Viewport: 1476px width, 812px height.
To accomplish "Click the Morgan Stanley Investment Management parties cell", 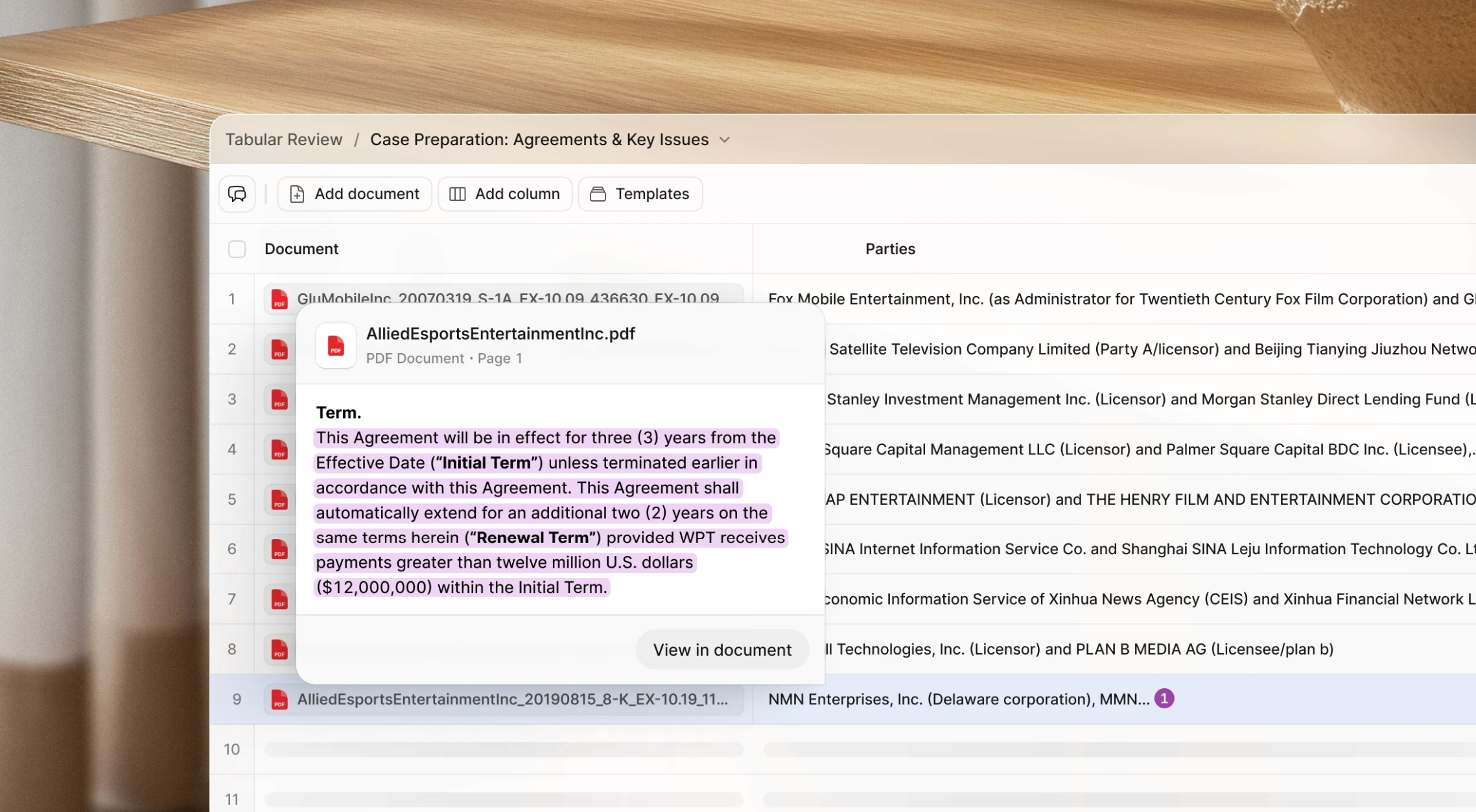I will tap(1151, 399).
